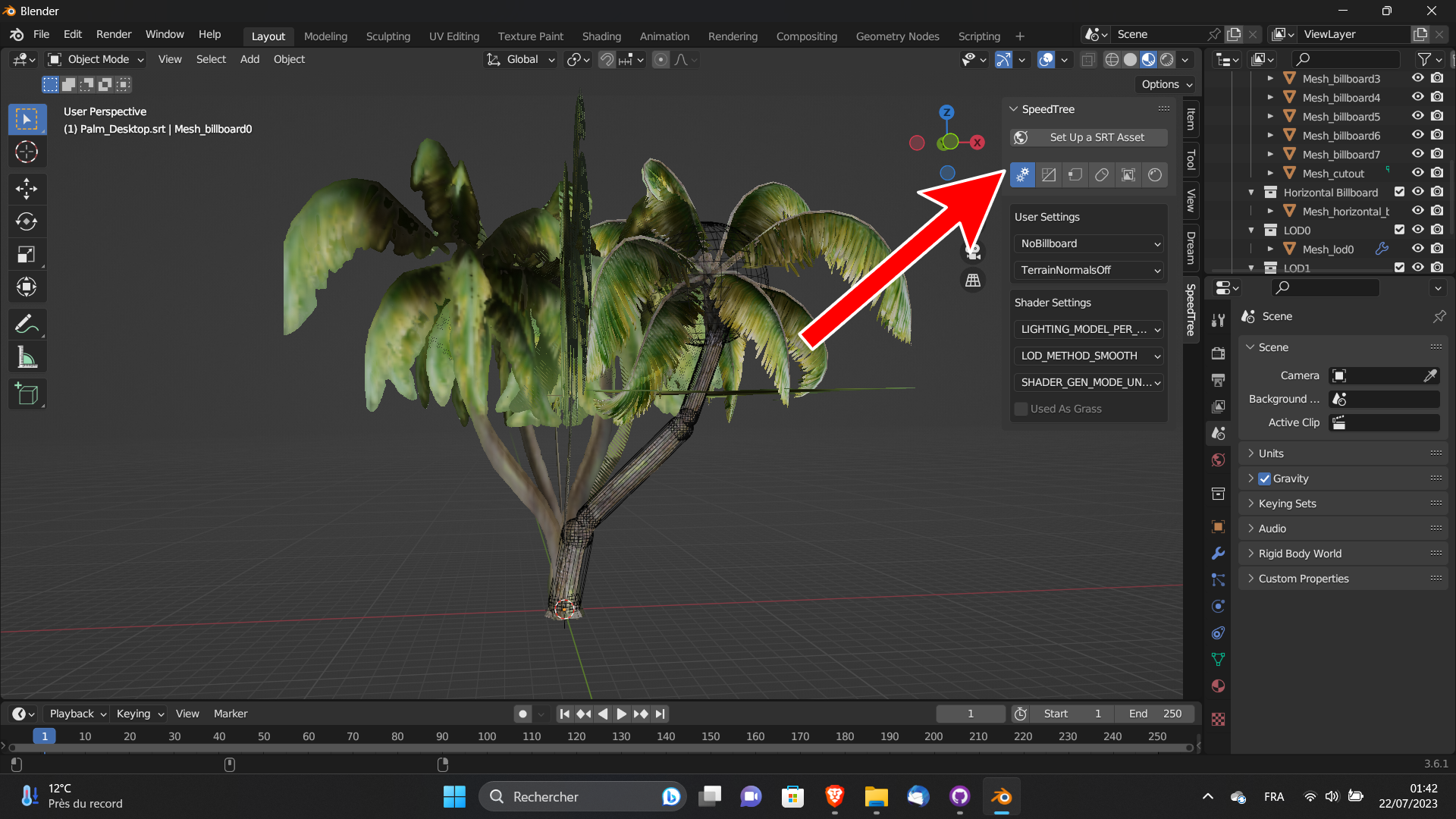Open the Render menu
This screenshot has width=1456, height=819.
113,34
